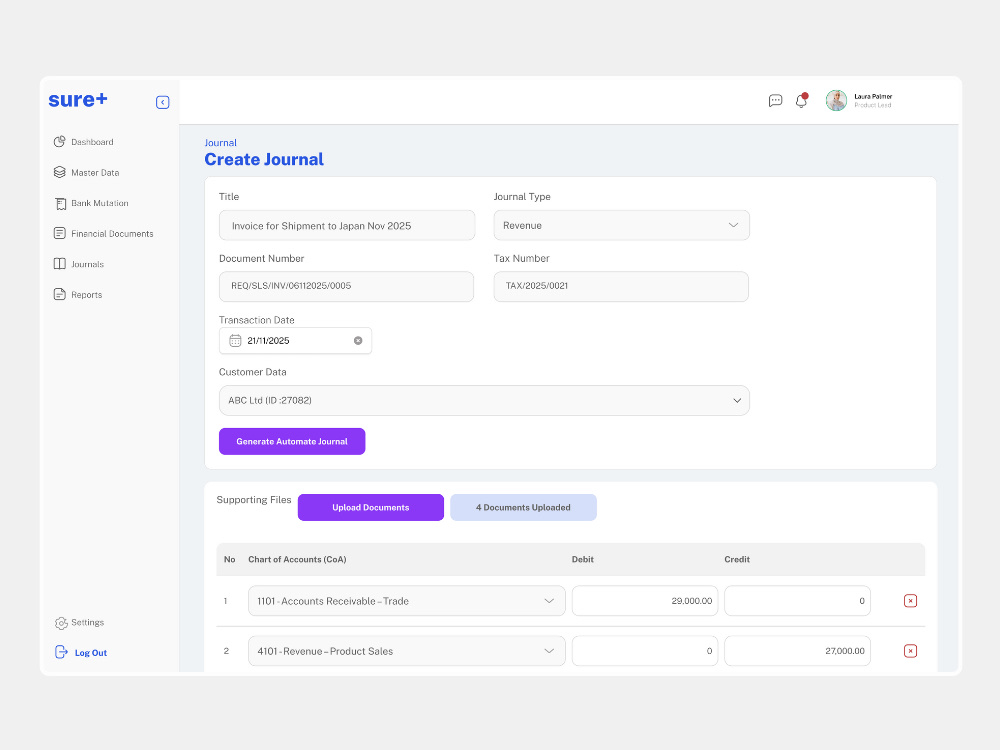Go to Dashboard in sidebar

(x=92, y=142)
